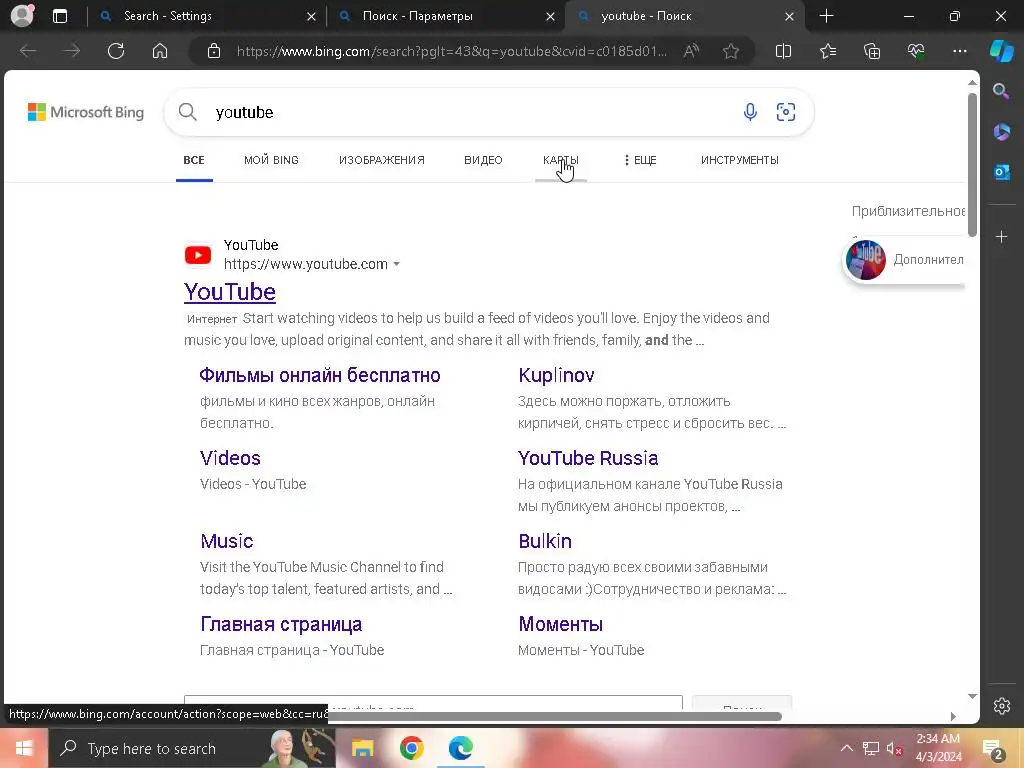Open the YouTube main result link
Viewport: 1024px width, 768px height.
pos(230,292)
